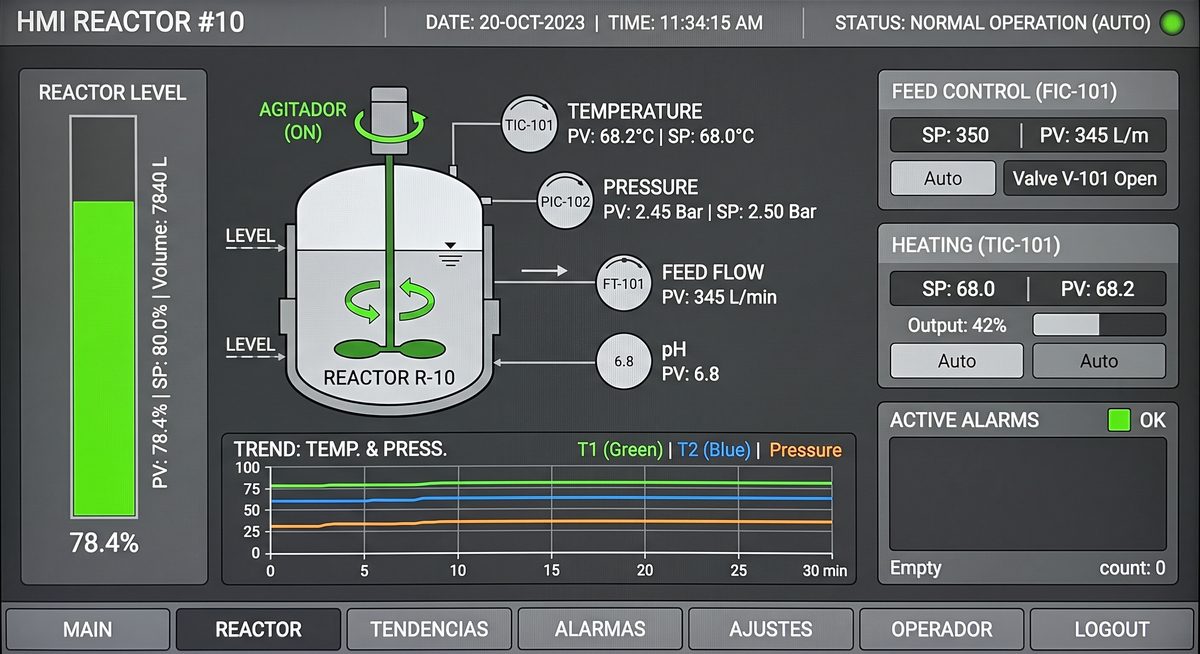The height and width of the screenshot is (654, 1200).
Task: Click the T1 (Green) trend legend
Action: coord(620,450)
